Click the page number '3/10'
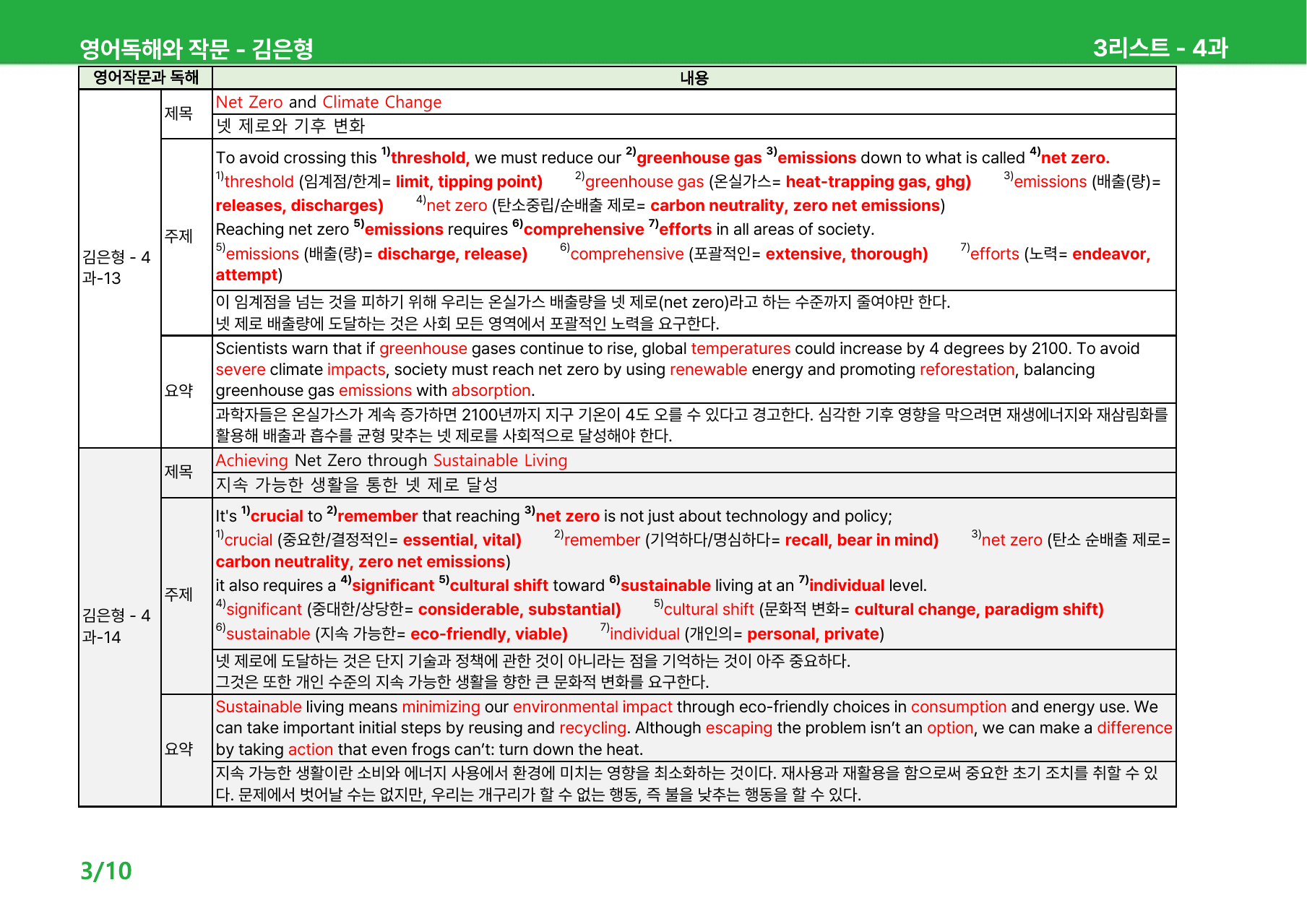The height and width of the screenshot is (924, 1307). (x=106, y=871)
